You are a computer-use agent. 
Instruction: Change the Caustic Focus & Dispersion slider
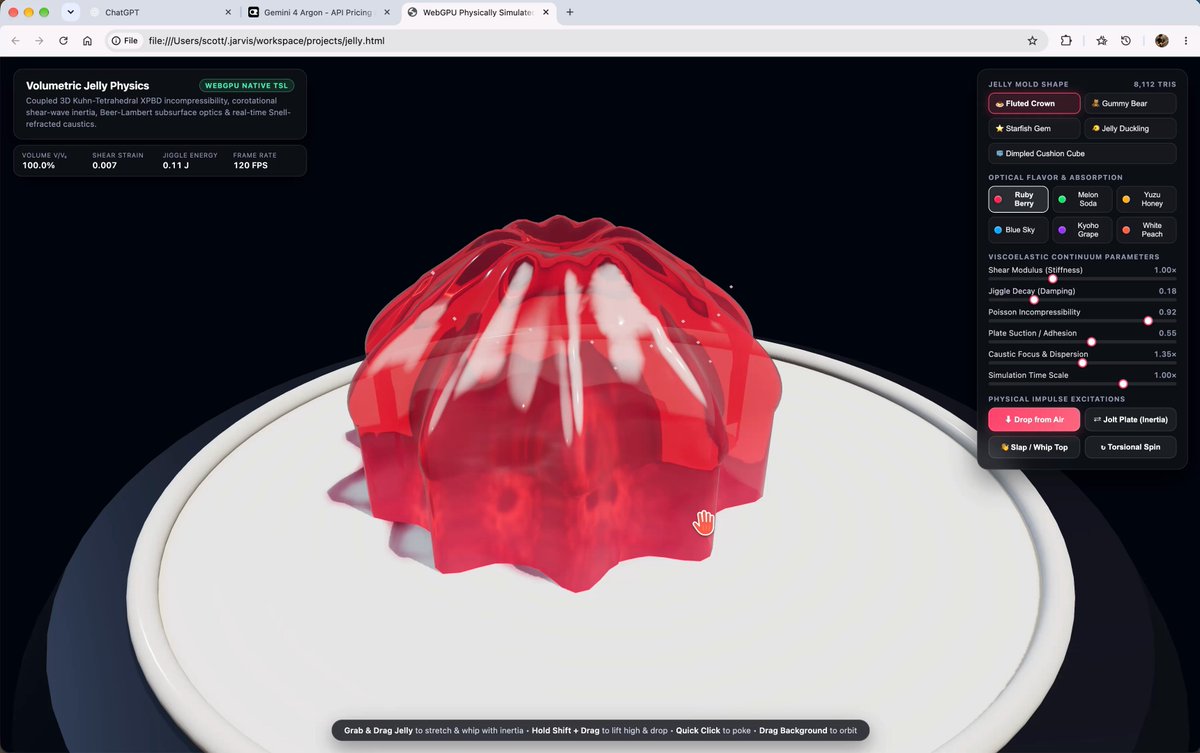(1082, 363)
